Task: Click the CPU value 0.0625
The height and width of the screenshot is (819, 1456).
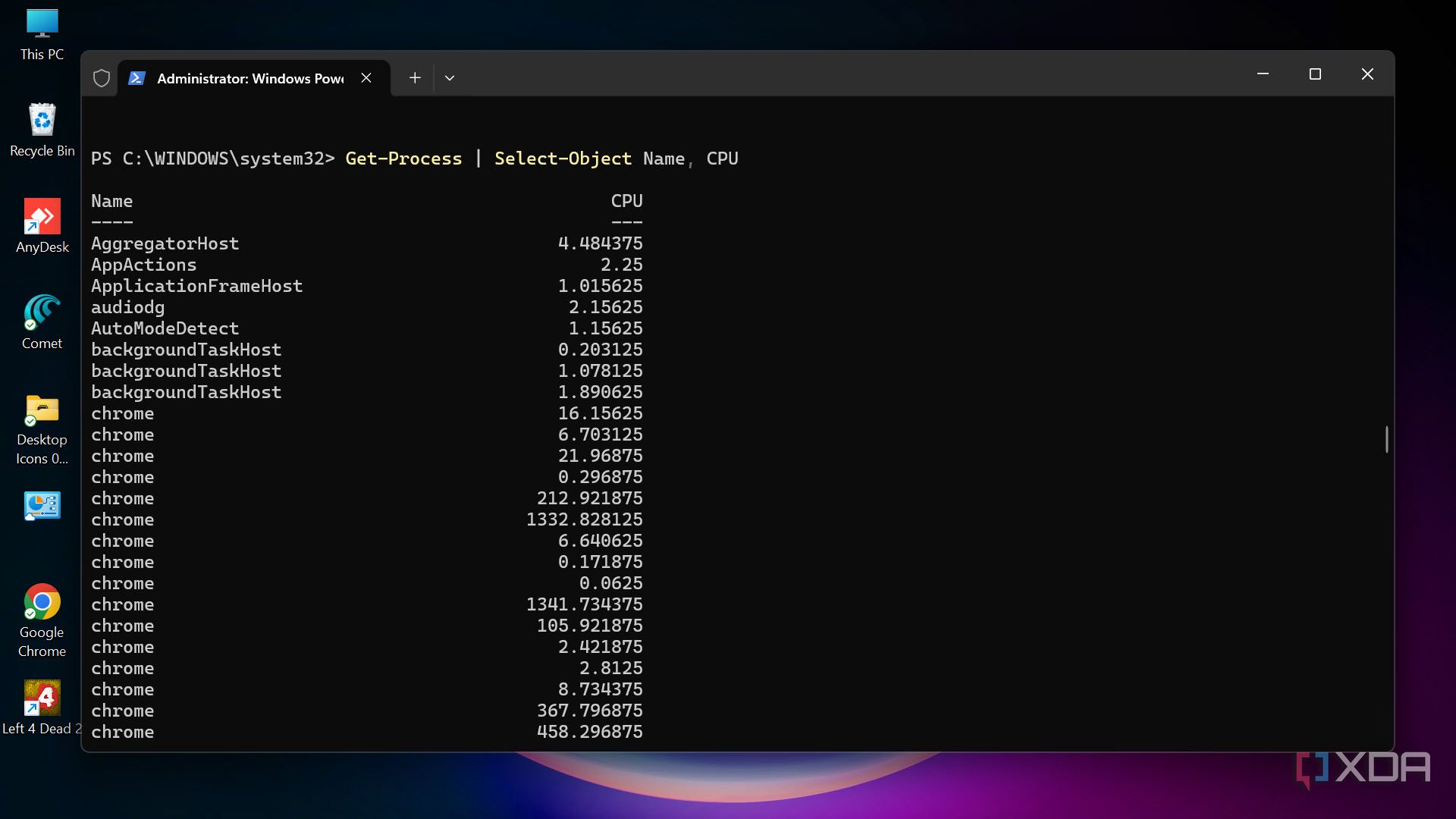Action: tap(610, 583)
